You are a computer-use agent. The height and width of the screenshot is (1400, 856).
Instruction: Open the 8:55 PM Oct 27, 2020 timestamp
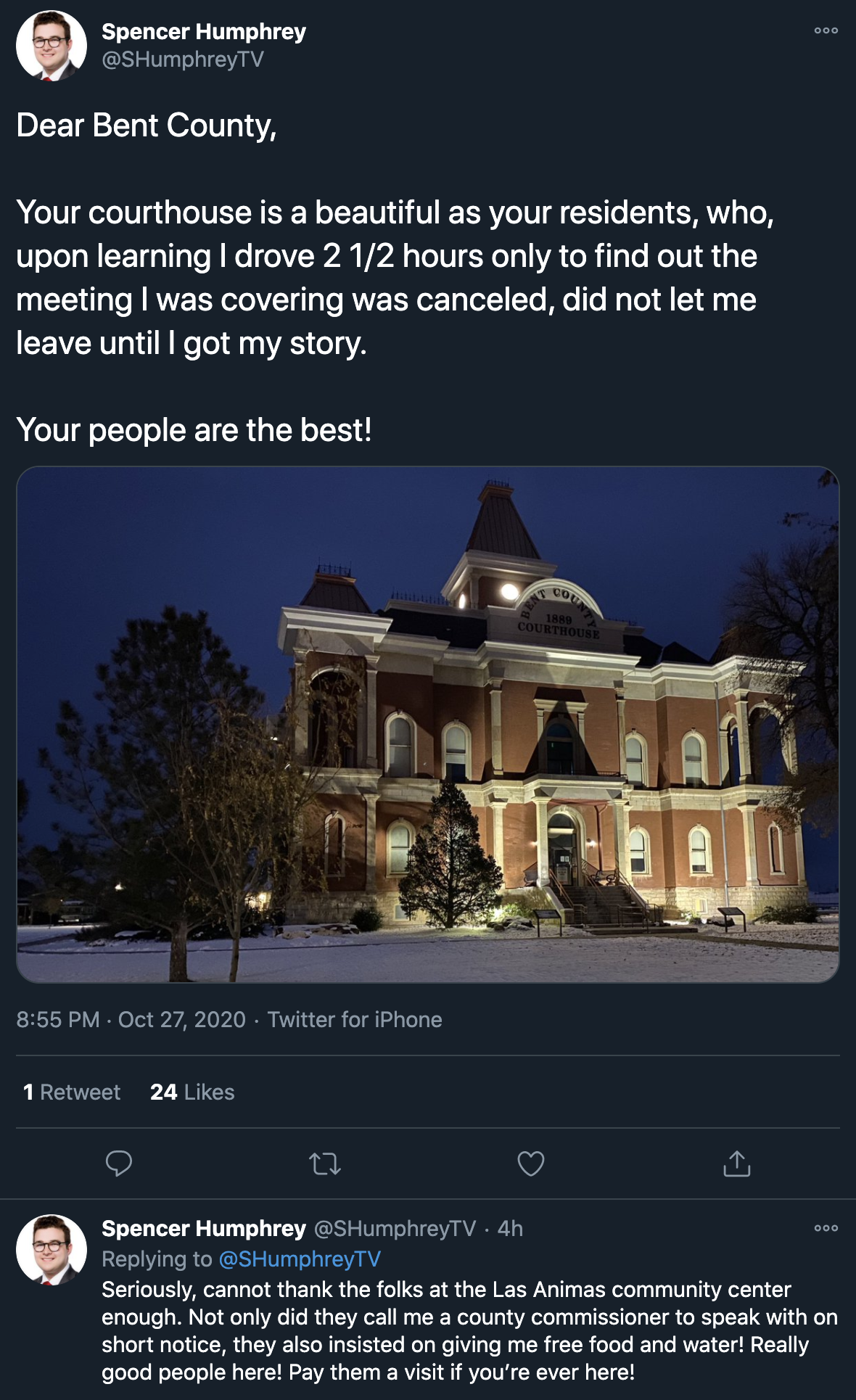click(x=131, y=1019)
